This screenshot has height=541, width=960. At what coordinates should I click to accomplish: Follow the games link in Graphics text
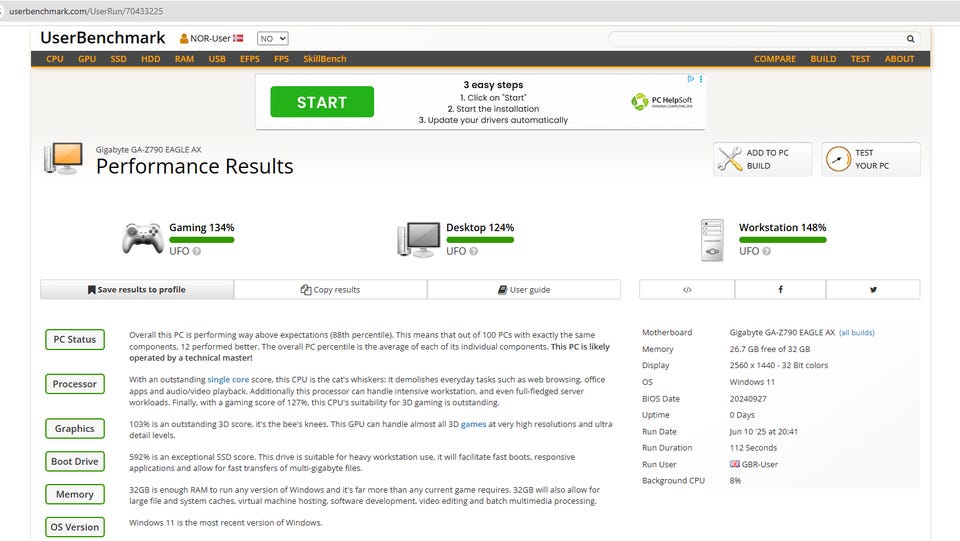[x=473, y=423]
